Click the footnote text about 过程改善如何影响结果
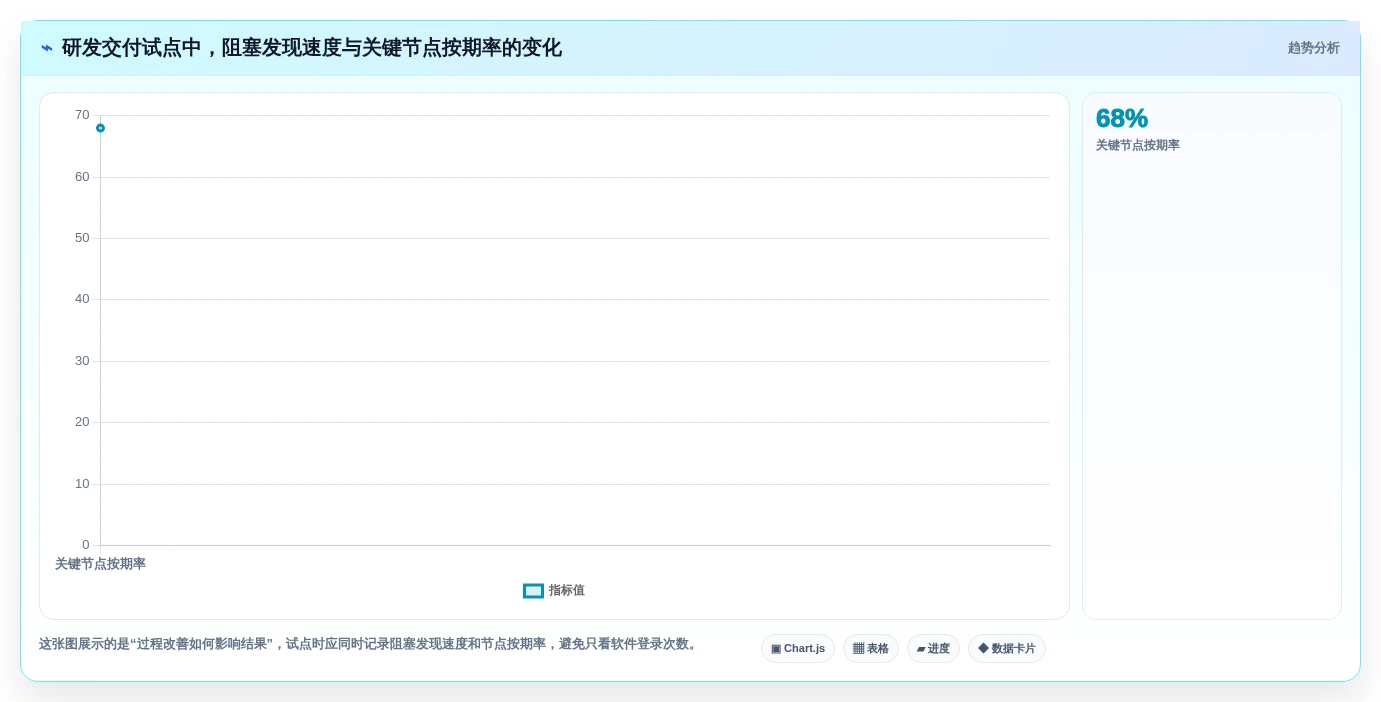Image resolution: width=1381 pixels, height=702 pixels. (x=369, y=644)
